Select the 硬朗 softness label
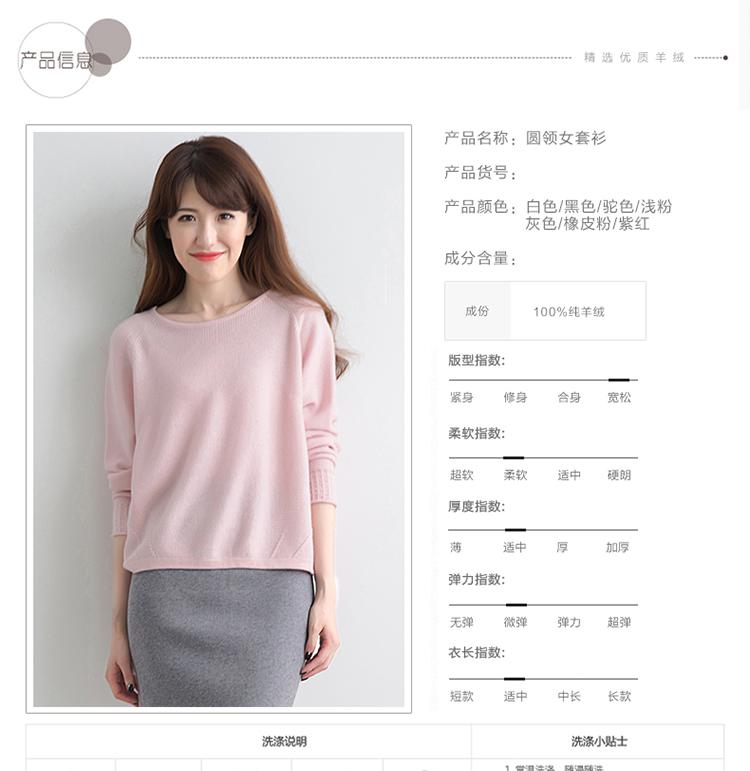Viewport: 750px width, 771px height. click(619, 475)
